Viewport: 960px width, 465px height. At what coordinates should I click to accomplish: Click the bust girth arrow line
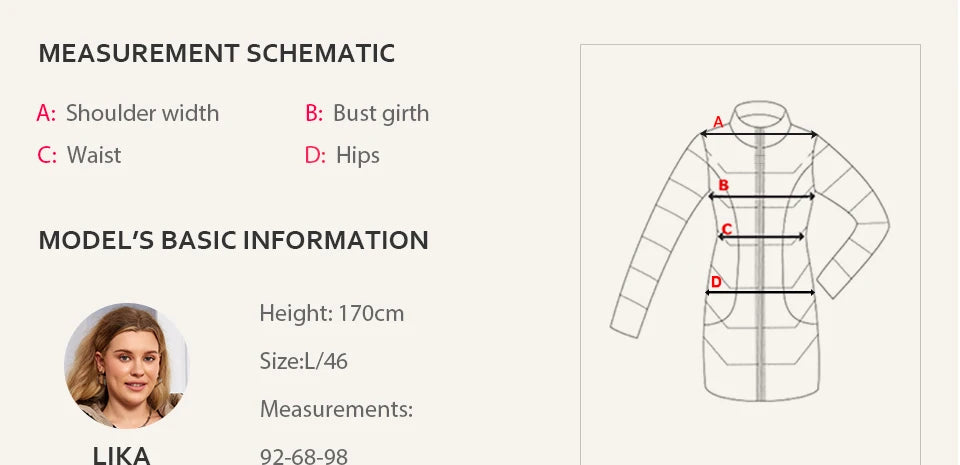pos(762,197)
